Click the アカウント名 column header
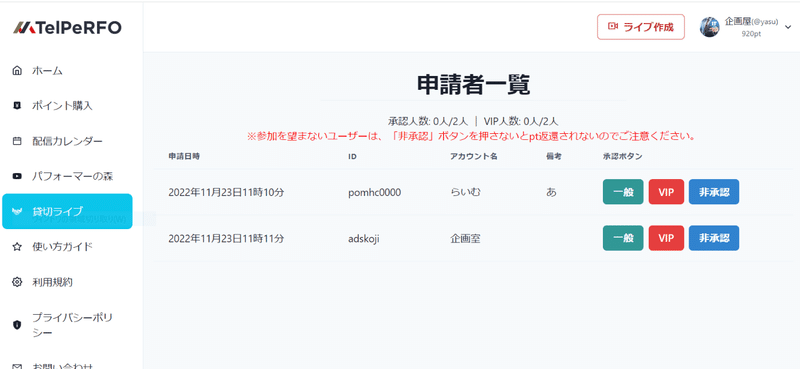 click(473, 156)
